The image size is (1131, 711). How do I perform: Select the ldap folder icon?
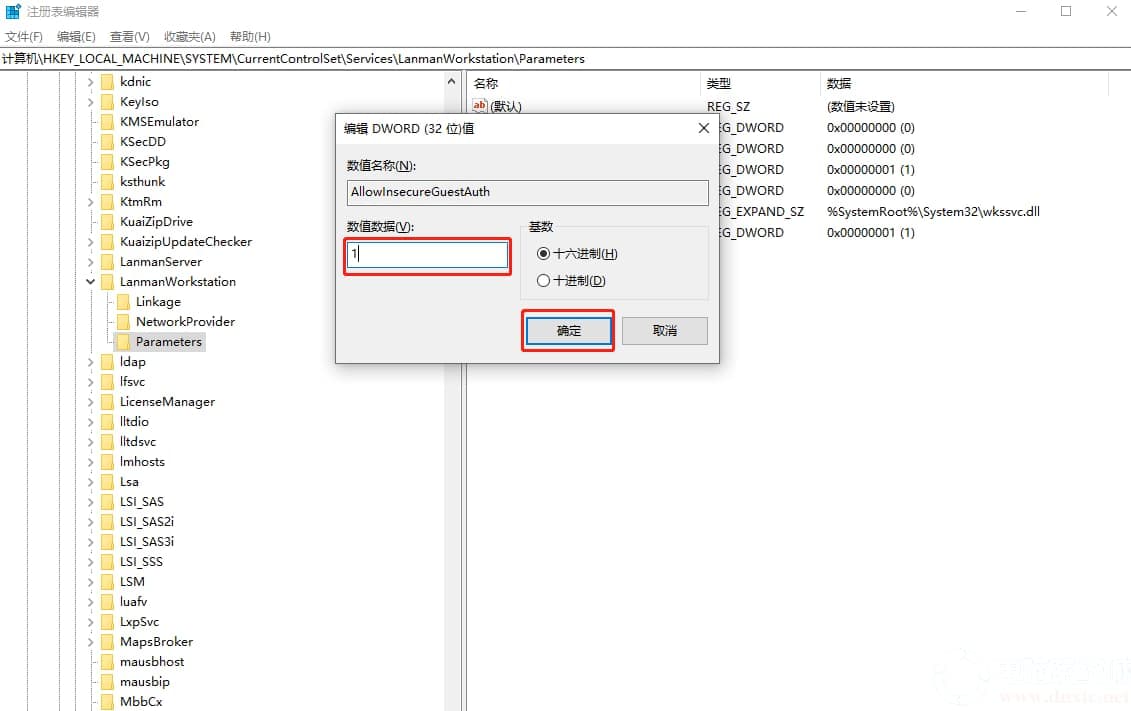[107, 362]
